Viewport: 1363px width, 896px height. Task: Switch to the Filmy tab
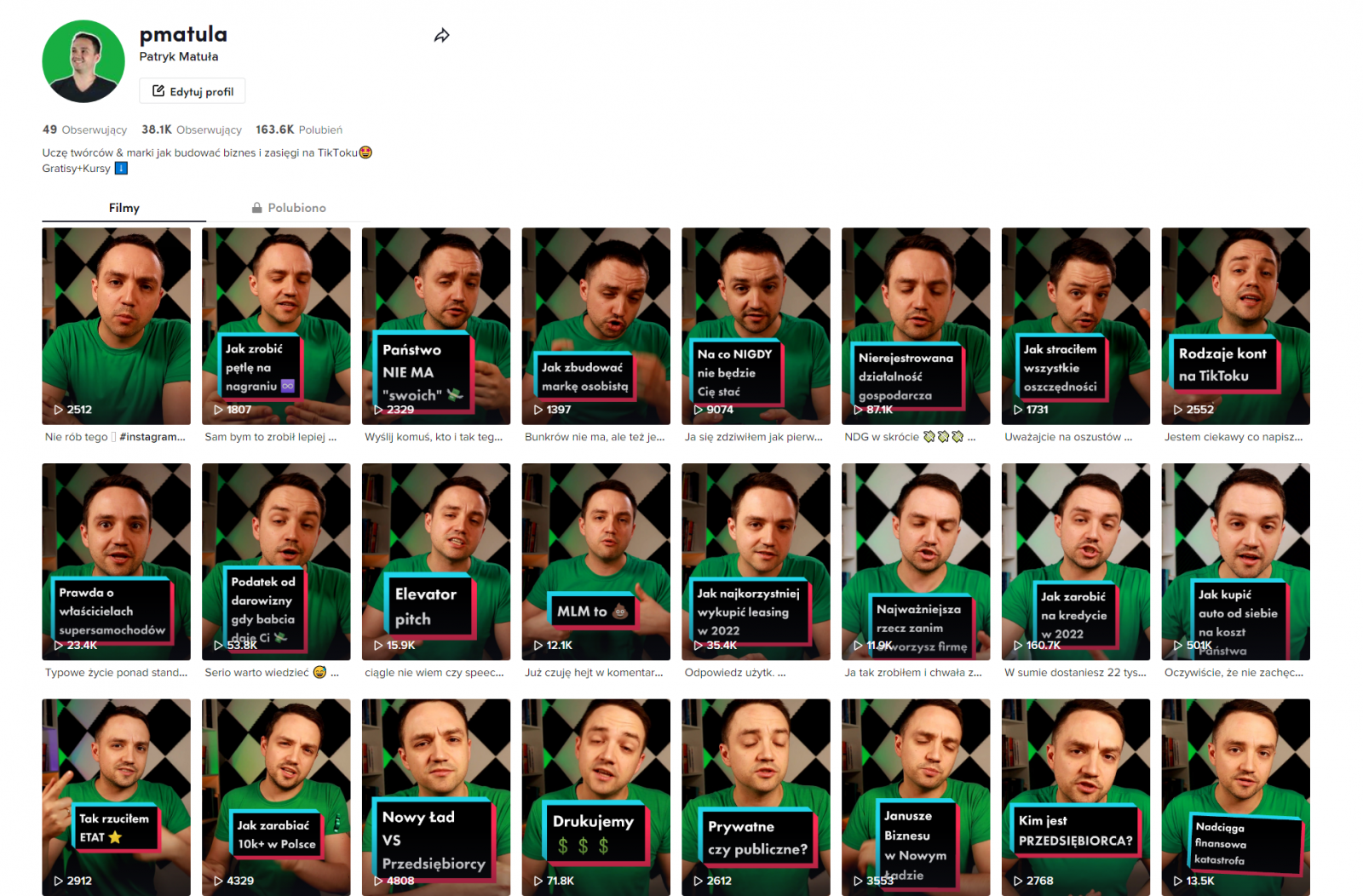point(124,208)
